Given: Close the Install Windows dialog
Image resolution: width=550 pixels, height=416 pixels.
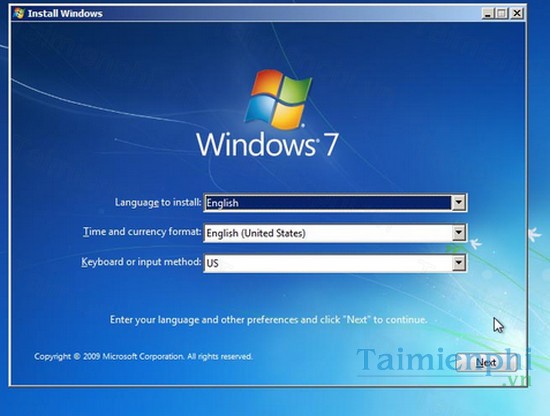Looking at the screenshot, I should [x=517, y=13].
